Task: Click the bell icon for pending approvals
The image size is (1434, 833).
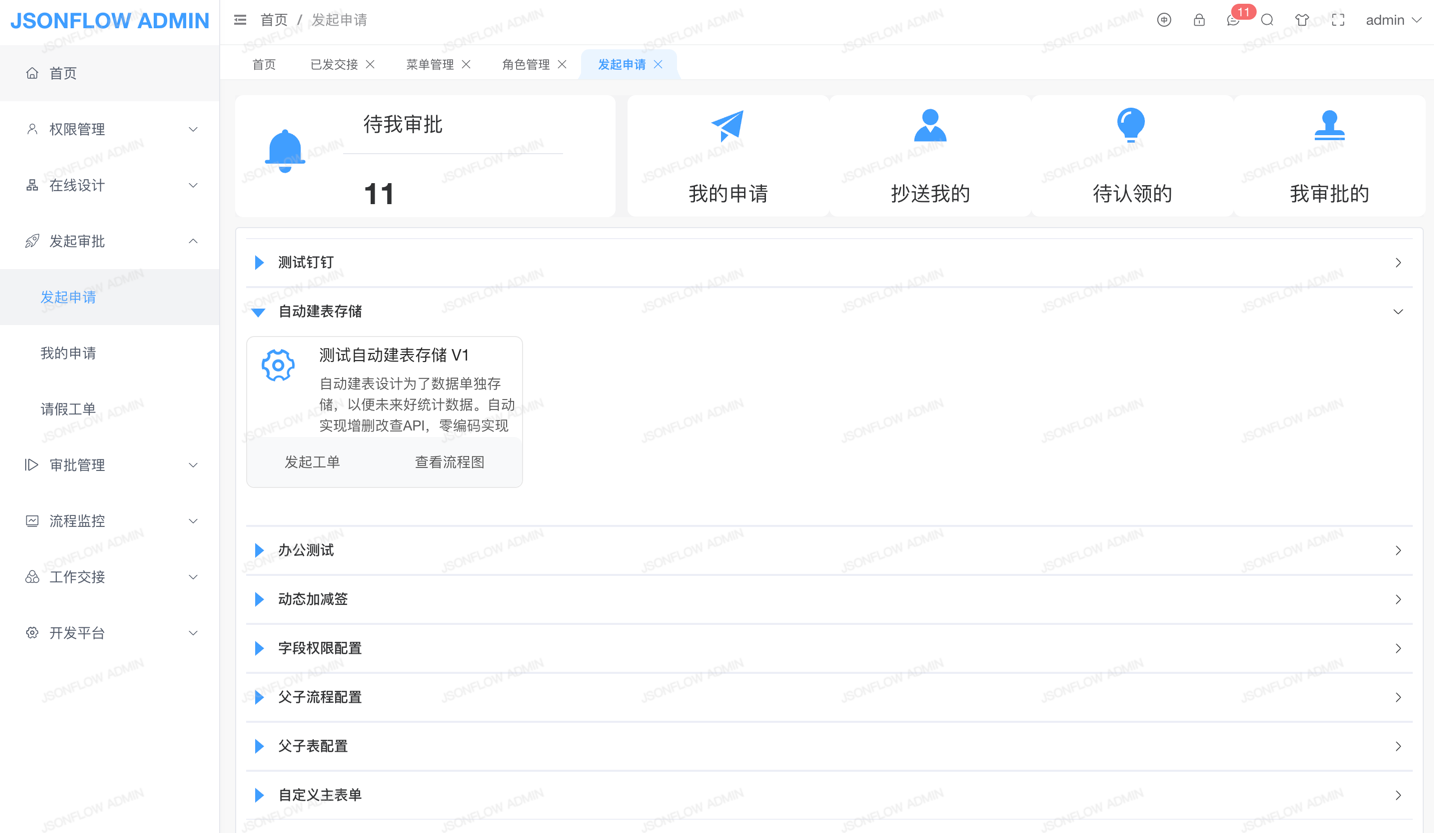Action: 285,151
